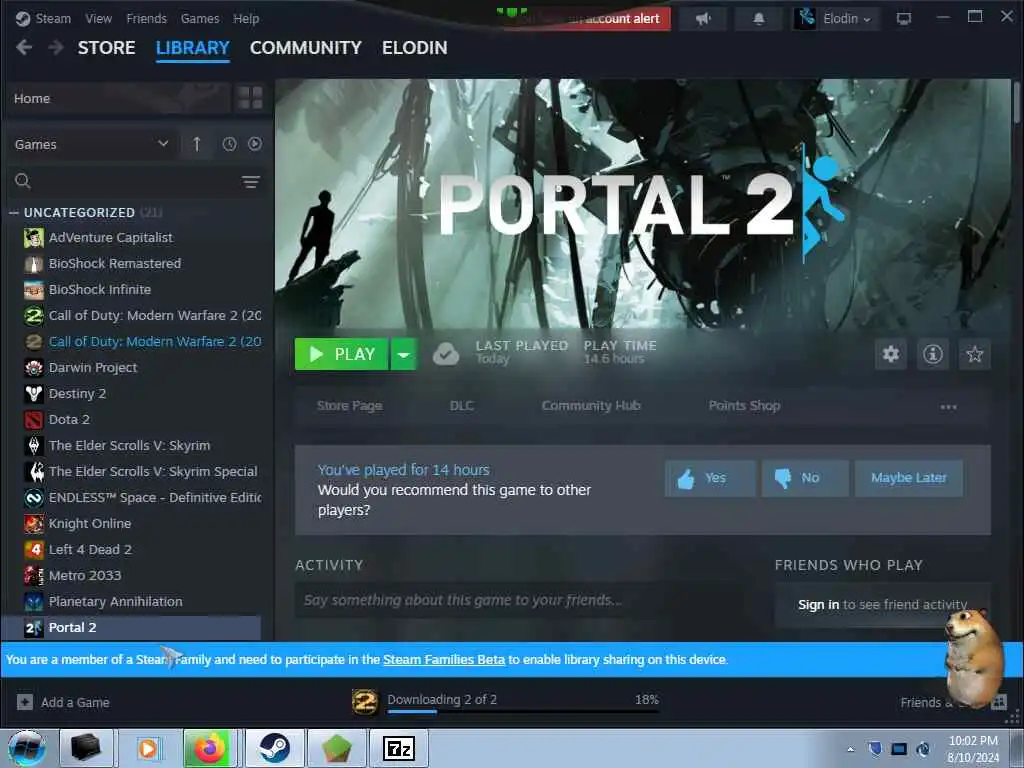Click Add a Game plus icon
This screenshot has height=768, width=1024.
click(25, 702)
